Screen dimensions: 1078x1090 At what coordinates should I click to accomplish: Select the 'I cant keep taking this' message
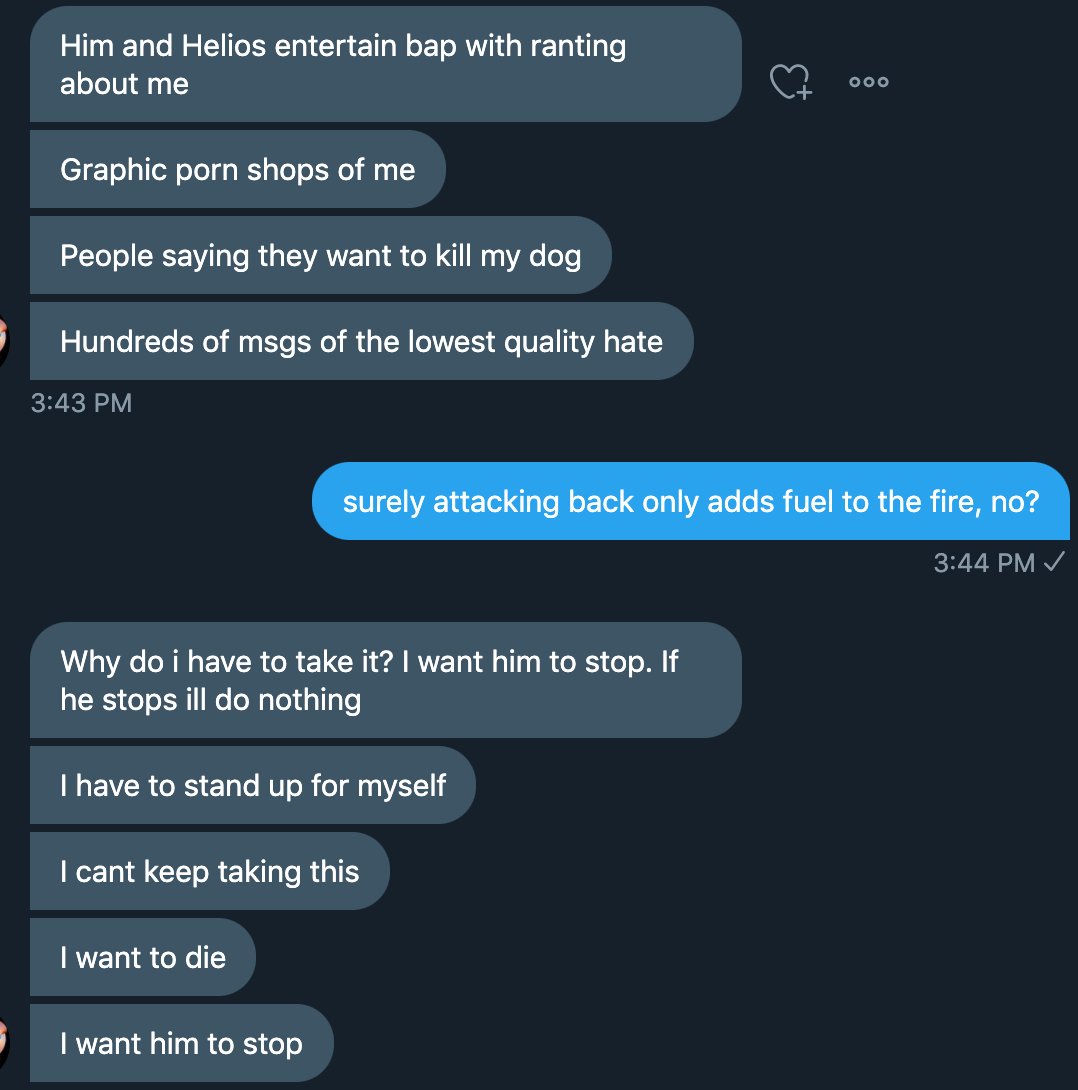[209, 872]
